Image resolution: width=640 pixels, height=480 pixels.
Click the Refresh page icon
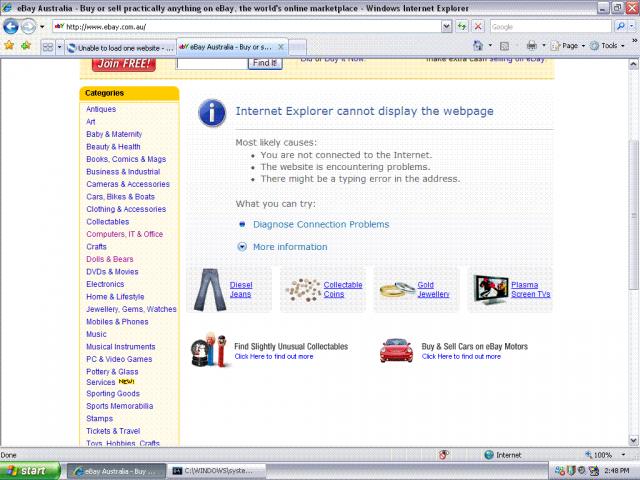462,26
